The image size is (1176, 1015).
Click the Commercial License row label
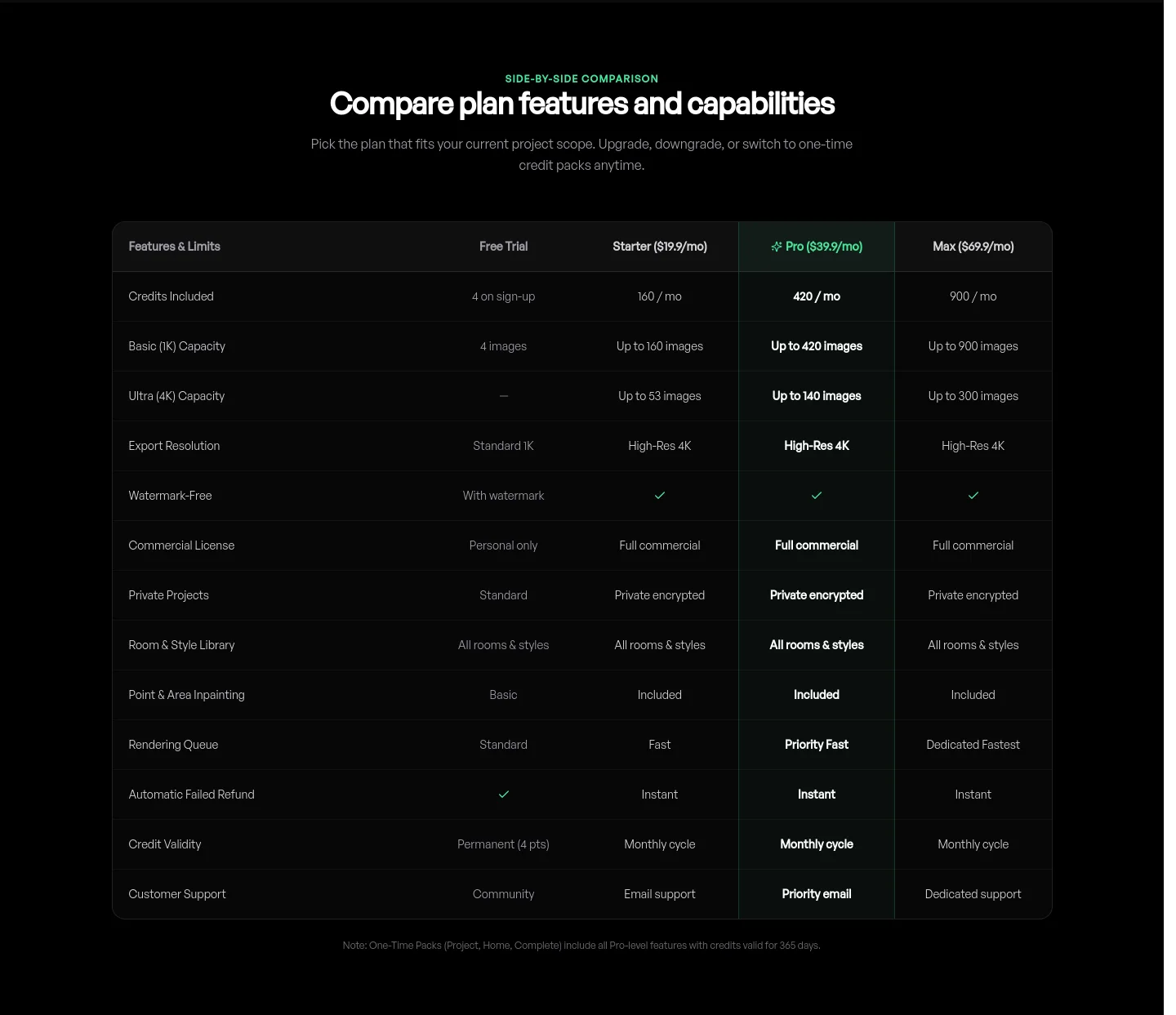point(181,545)
